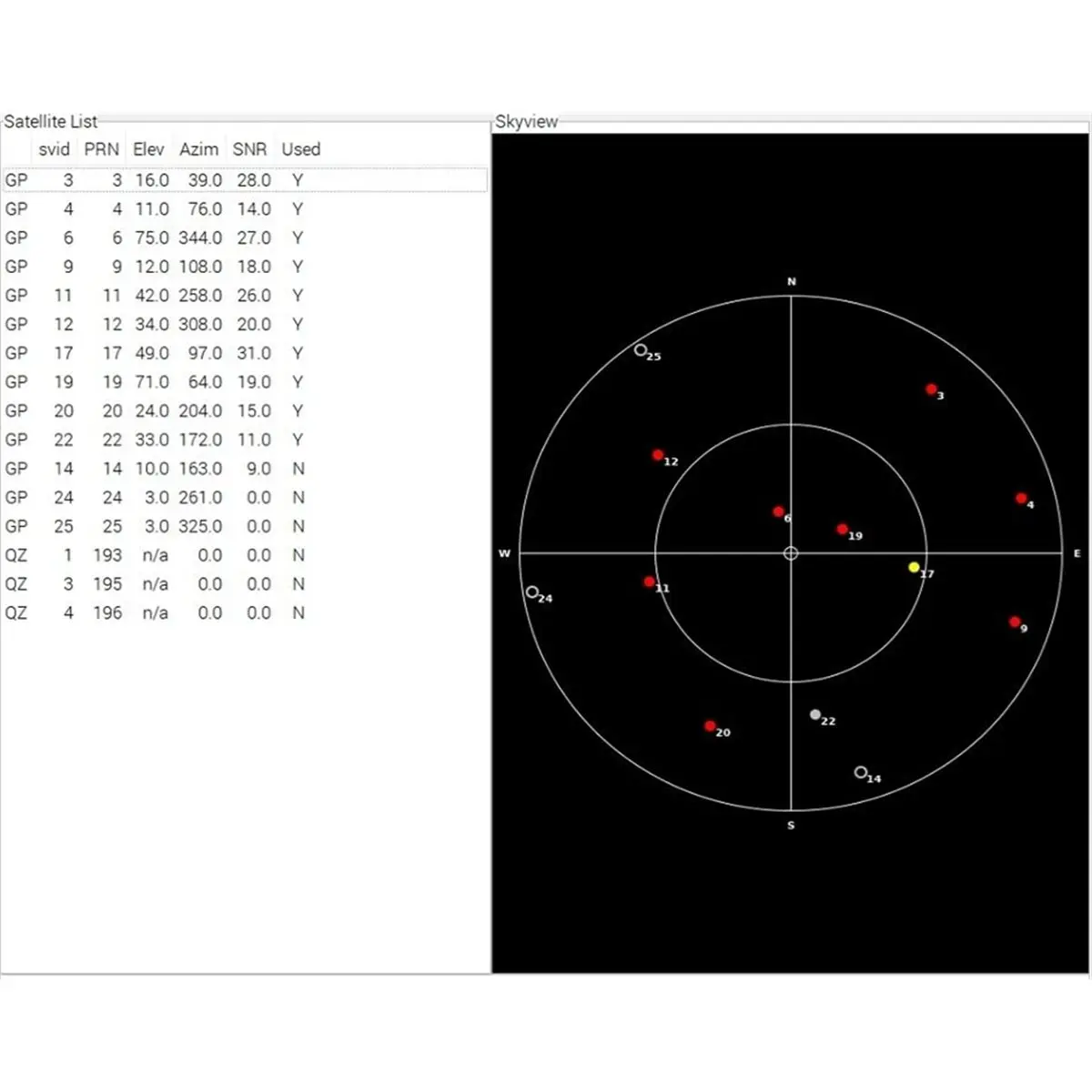The width and height of the screenshot is (1092, 1092).
Task: Select GP svid 24 row
Action: [245, 497]
